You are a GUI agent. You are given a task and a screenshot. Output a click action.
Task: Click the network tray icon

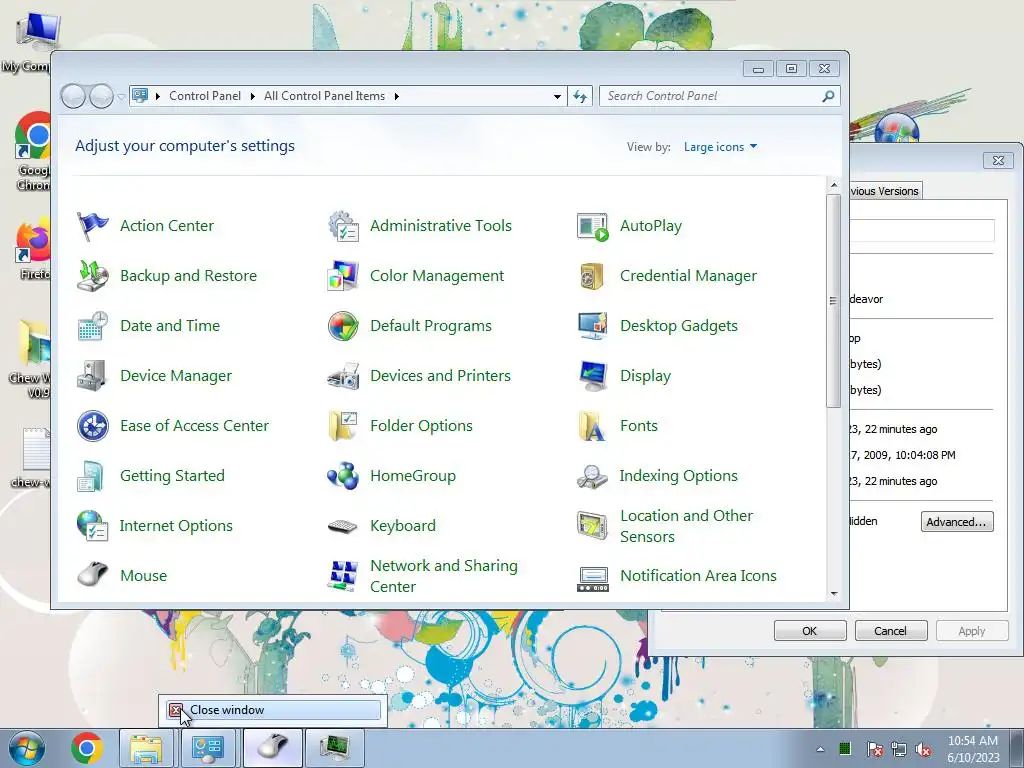tap(899, 749)
